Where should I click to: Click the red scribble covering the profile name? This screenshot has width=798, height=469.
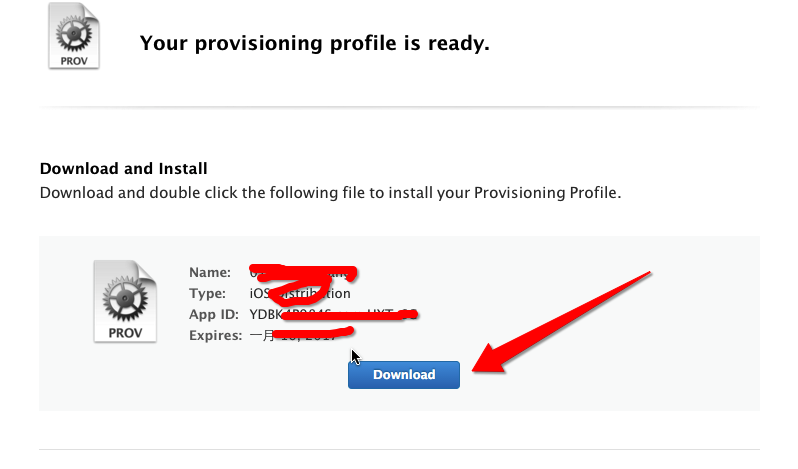tap(310, 271)
